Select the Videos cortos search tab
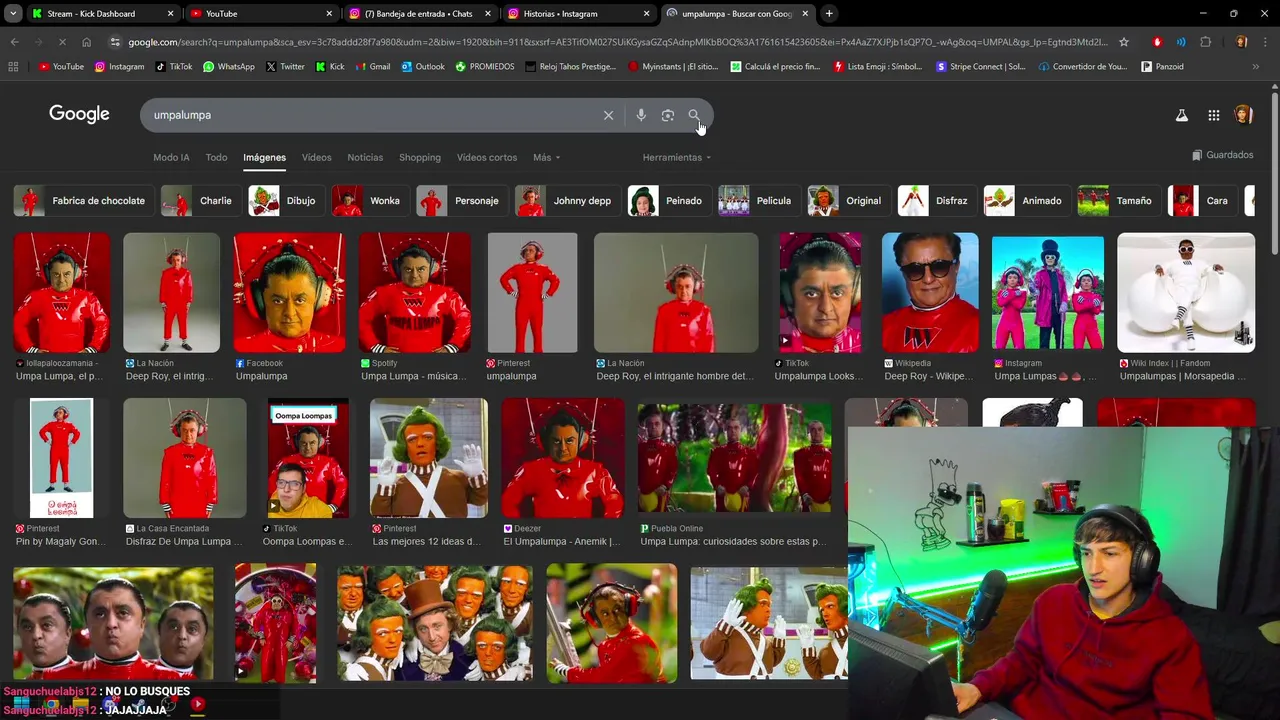The width and height of the screenshot is (1280, 720). click(487, 157)
